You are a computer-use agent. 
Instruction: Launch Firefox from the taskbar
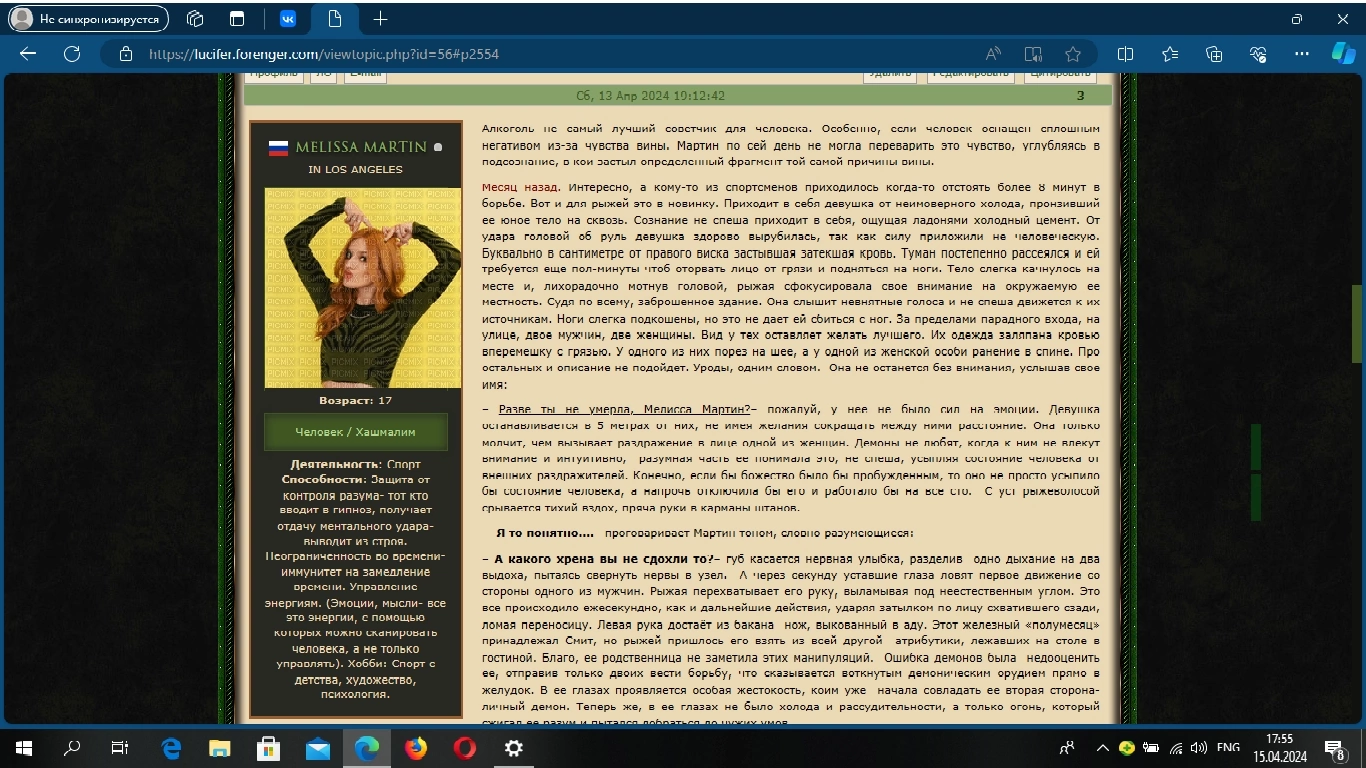[x=415, y=748]
